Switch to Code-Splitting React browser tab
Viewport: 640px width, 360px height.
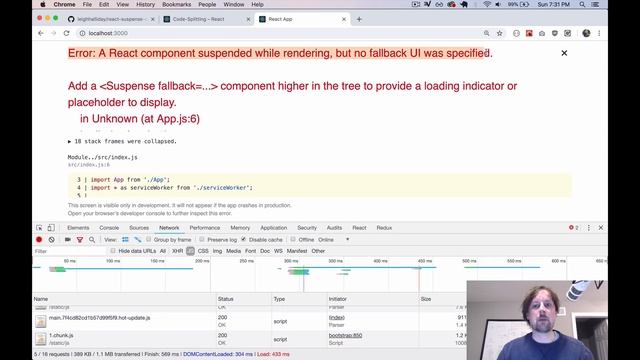point(207,19)
